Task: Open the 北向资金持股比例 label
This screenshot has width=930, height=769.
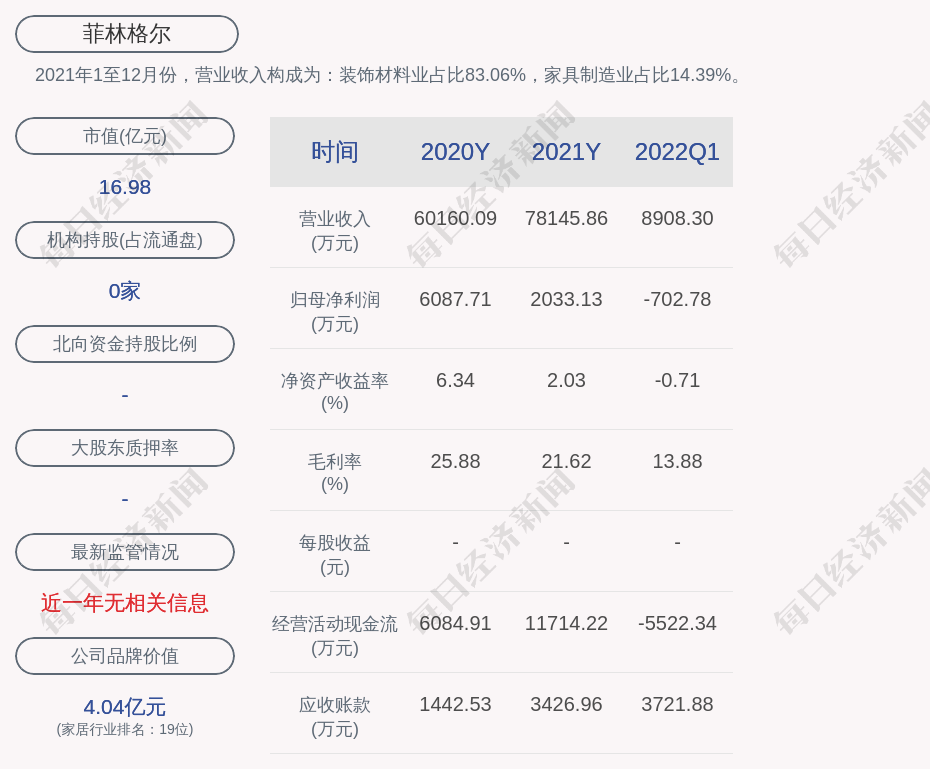Action: click(x=125, y=344)
